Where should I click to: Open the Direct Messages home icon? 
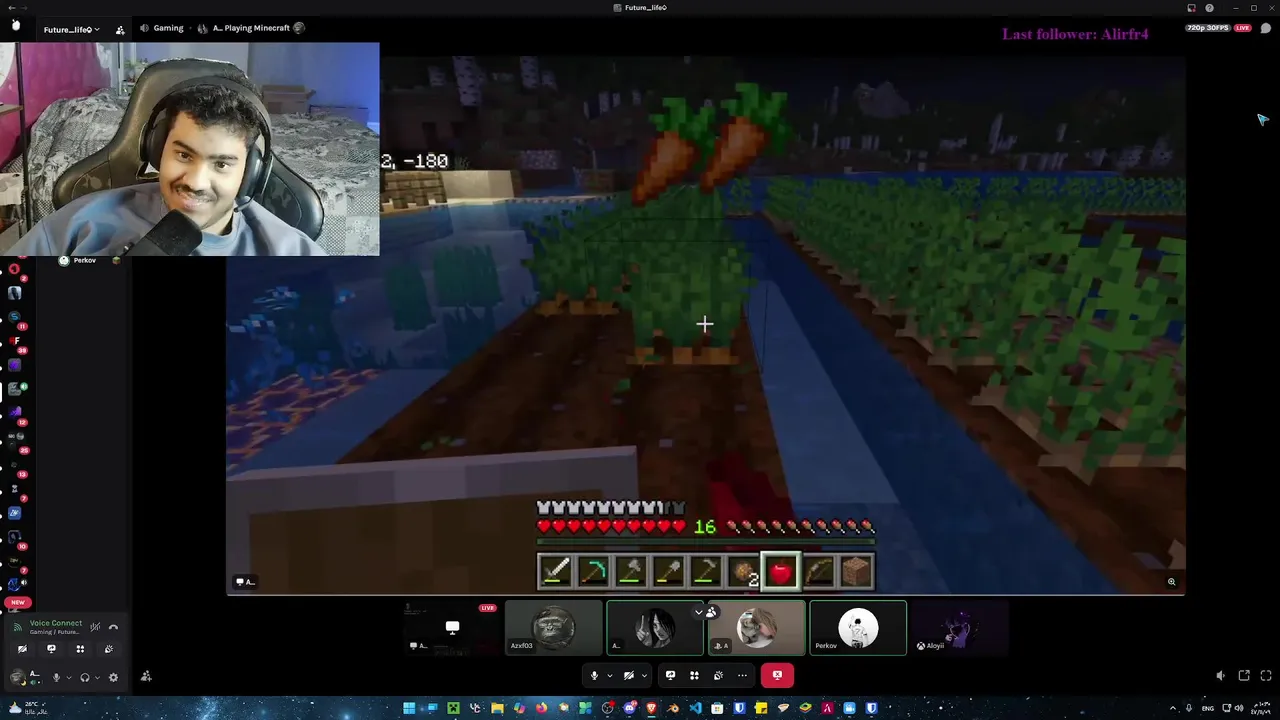(x=15, y=24)
